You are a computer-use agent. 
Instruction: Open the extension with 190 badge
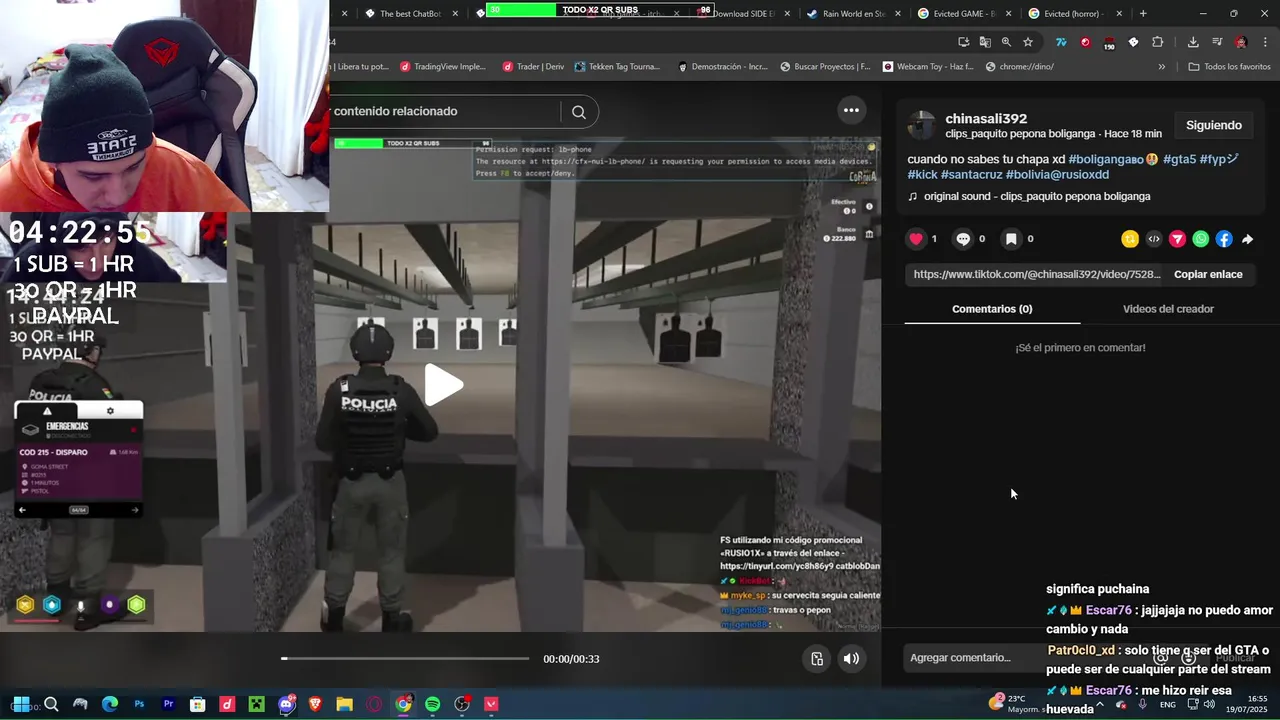coord(1109,43)
